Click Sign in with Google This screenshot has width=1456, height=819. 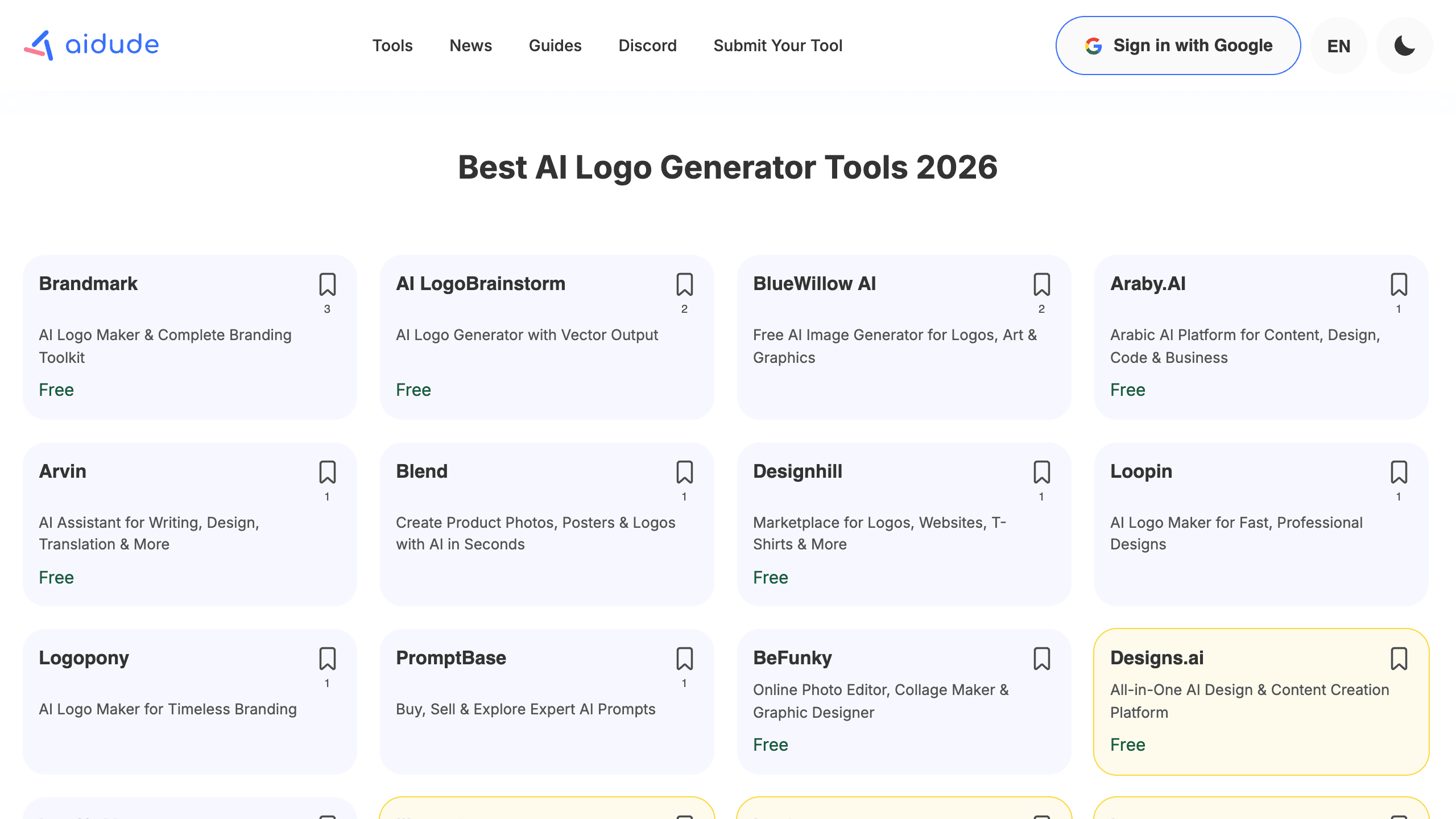(x=1178, y=45)
